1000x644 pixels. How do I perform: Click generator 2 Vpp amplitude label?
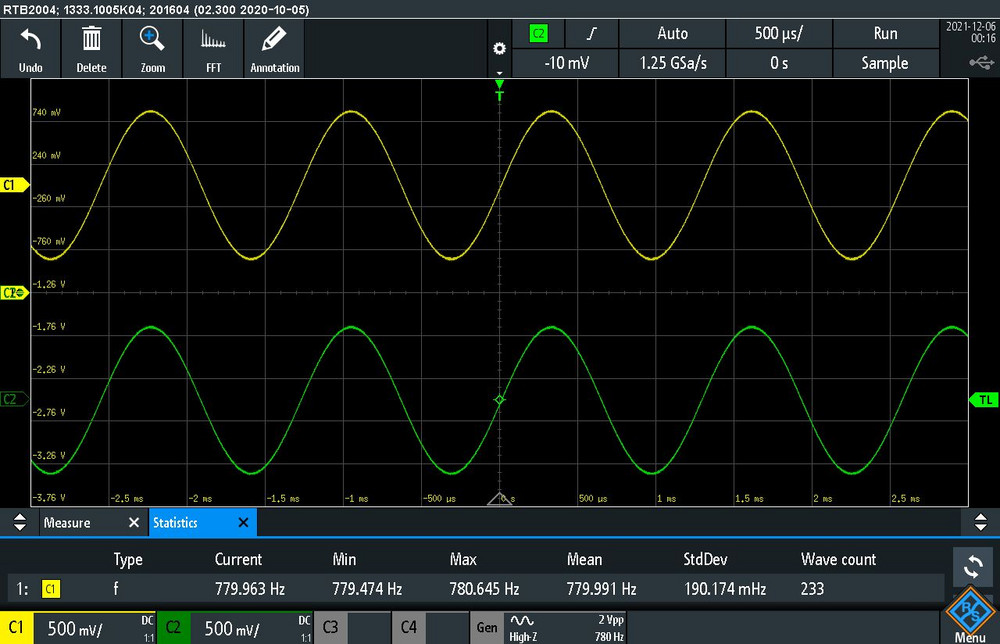coord(610,620)
